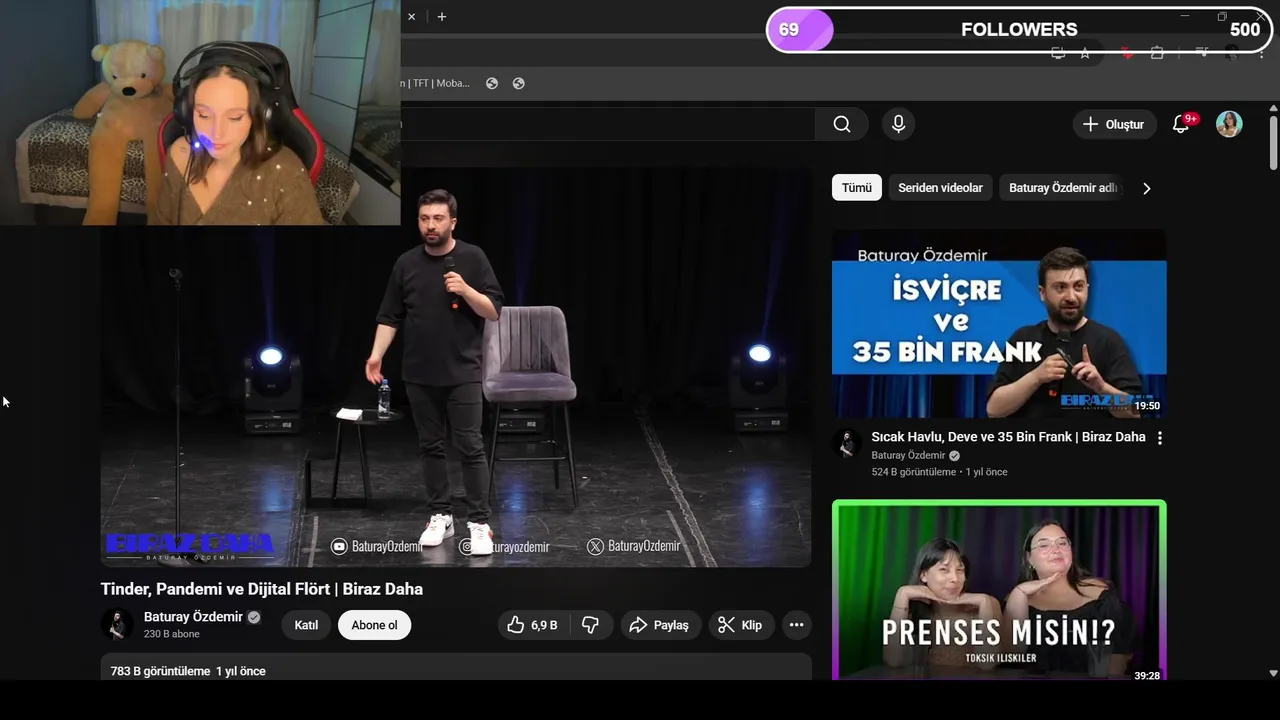Open a new browser tab with plus button
This screenshot has height=720, width=1280.
point(442,16)
